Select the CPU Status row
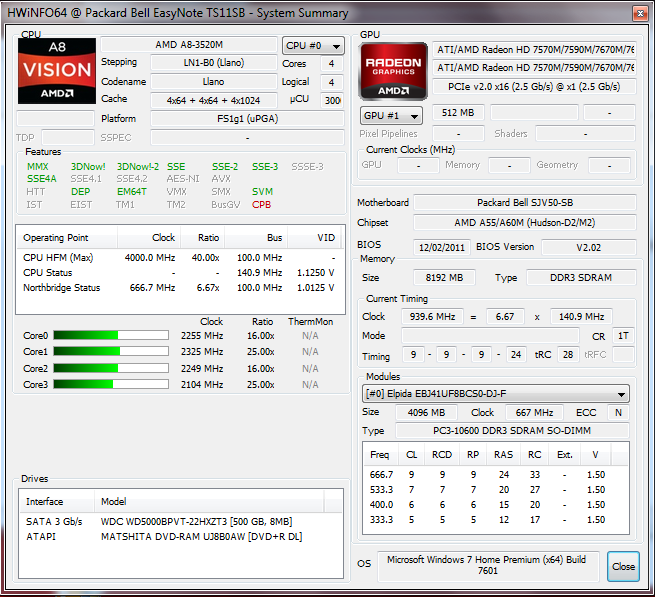 [180, 273]
